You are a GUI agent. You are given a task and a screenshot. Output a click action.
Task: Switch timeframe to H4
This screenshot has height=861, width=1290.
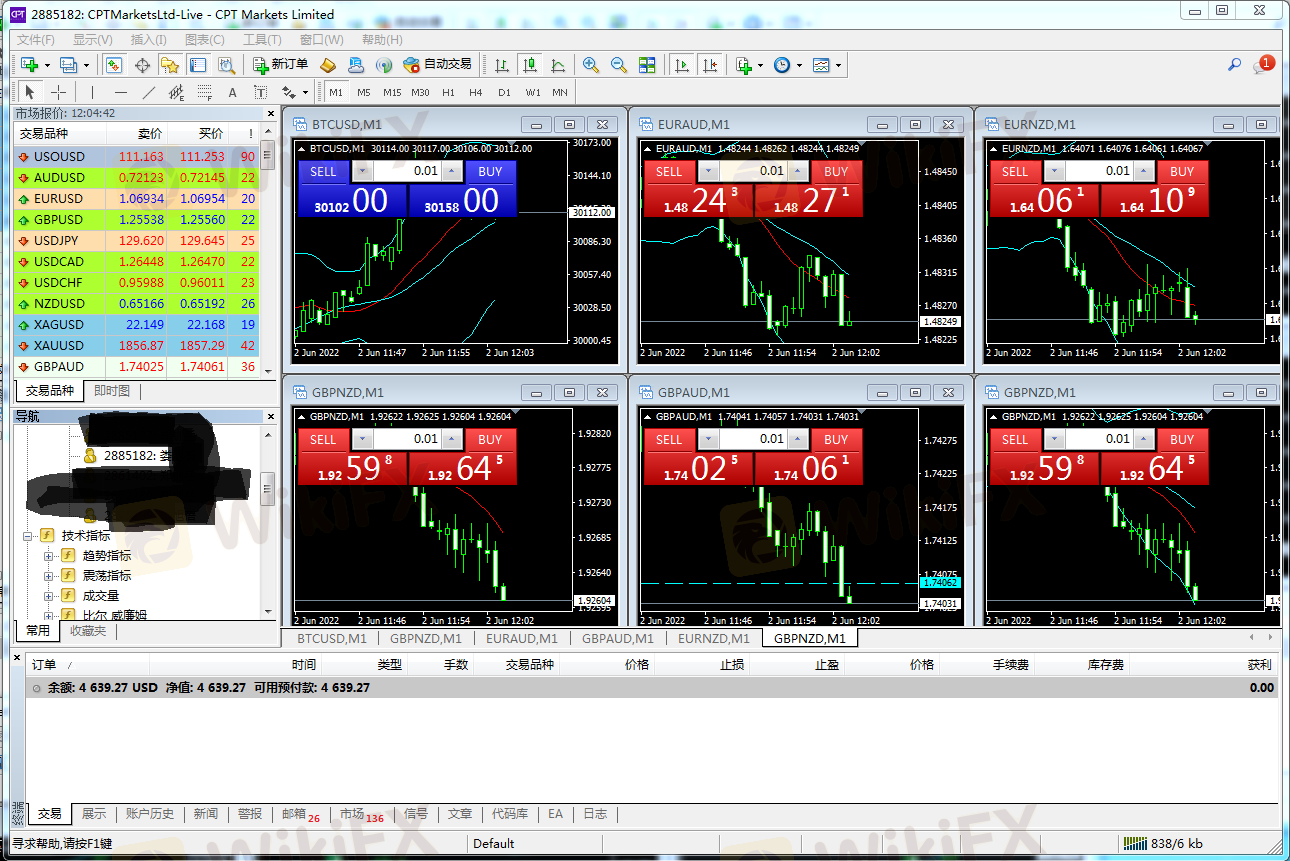coord(476,92)
